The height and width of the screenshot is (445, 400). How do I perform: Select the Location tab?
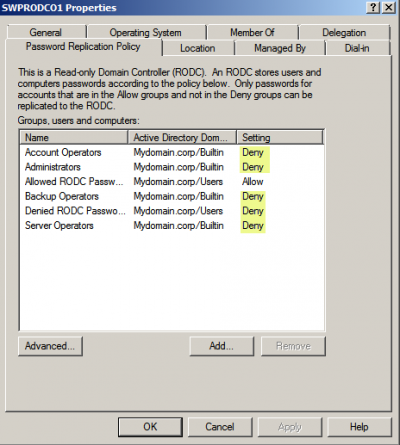coord(198,48)
